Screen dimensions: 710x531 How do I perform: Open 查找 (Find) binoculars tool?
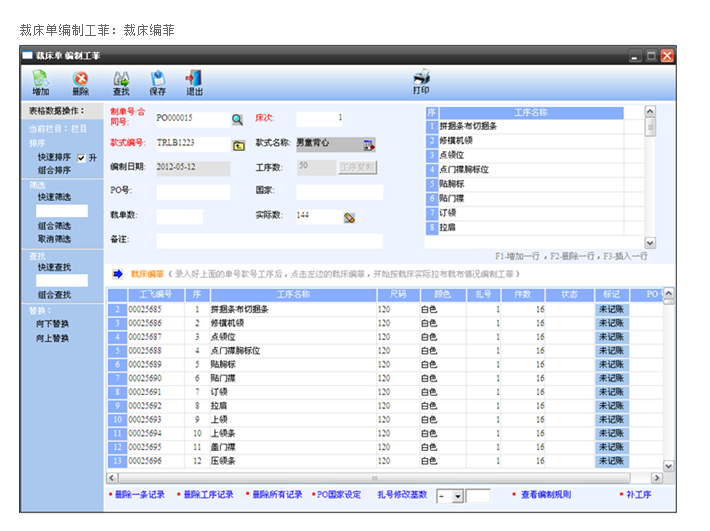(x=121, y=82)
